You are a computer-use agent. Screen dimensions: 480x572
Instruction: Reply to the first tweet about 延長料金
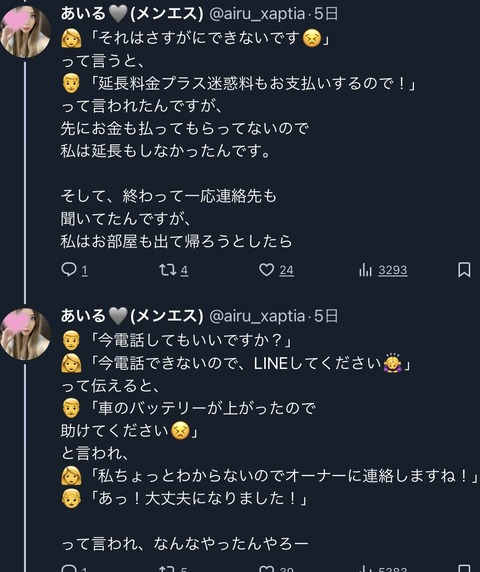click(74, 270)
